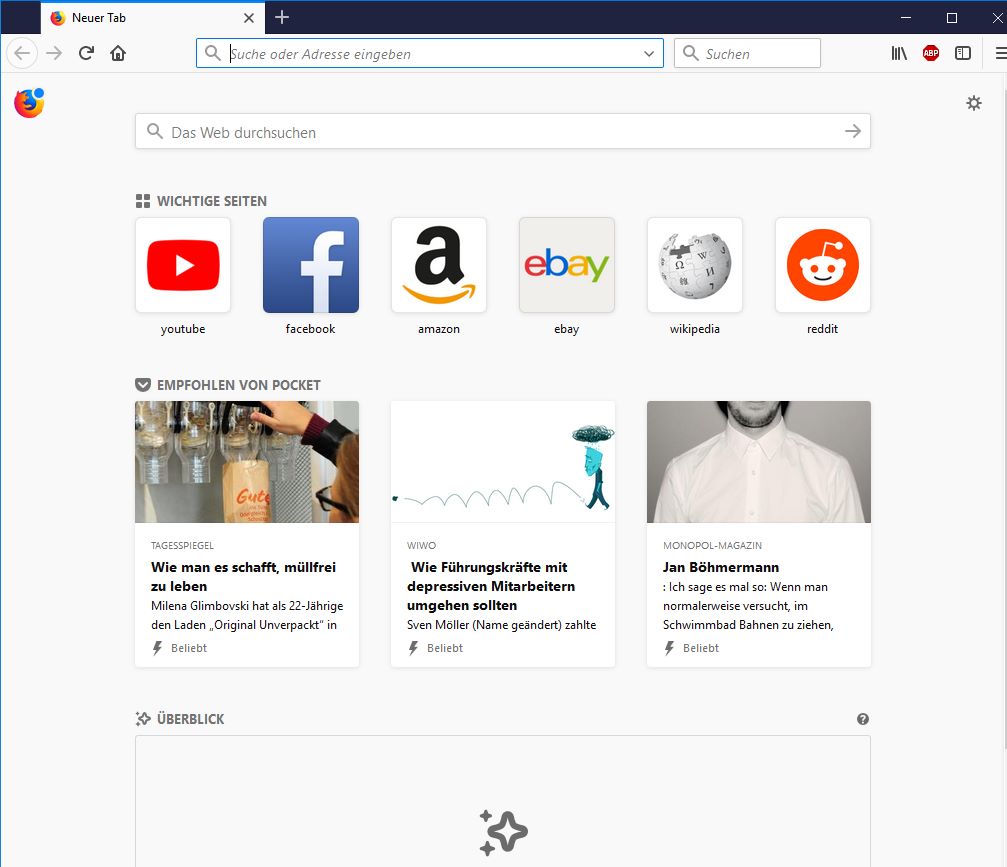Open the Home page button
The image size is (1007, 867).
[118, 53]
